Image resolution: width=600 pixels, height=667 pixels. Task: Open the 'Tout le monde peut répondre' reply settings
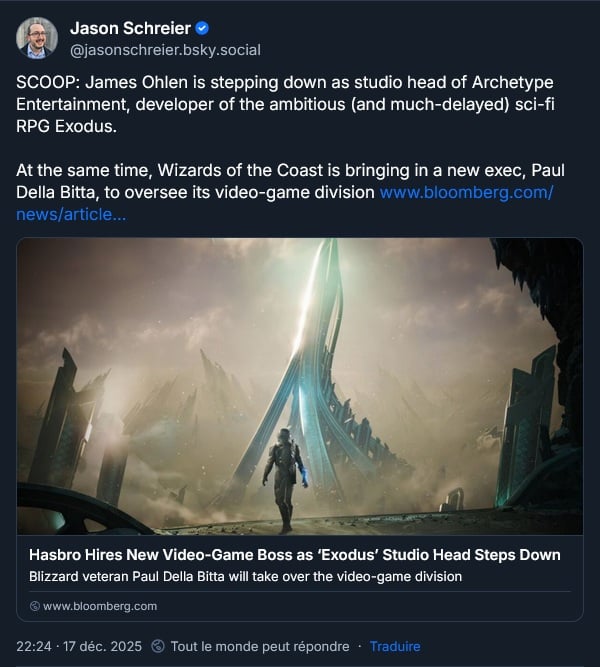click(x=260, y=646)
